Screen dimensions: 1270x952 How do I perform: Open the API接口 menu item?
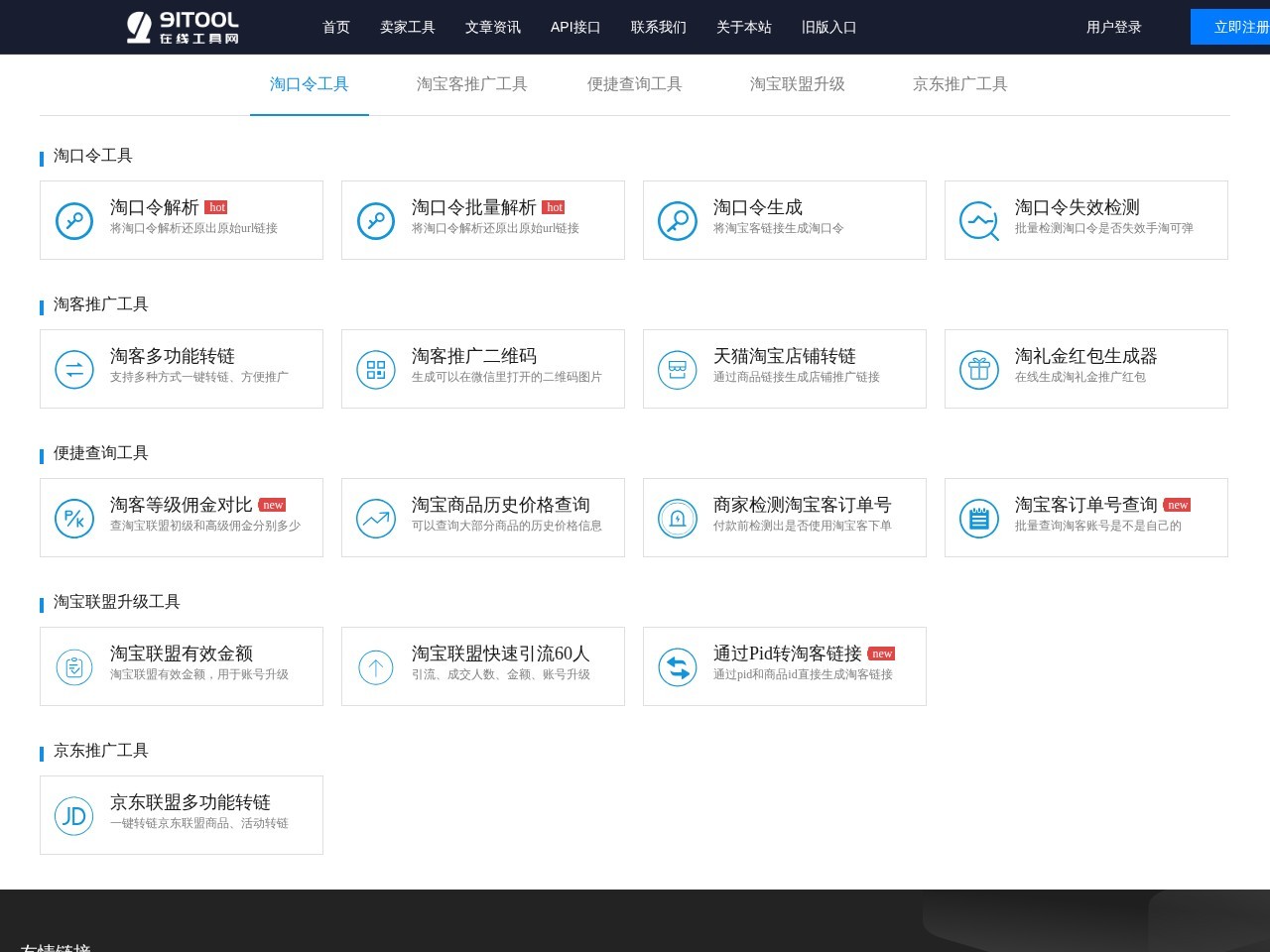(x=574, y=27)
